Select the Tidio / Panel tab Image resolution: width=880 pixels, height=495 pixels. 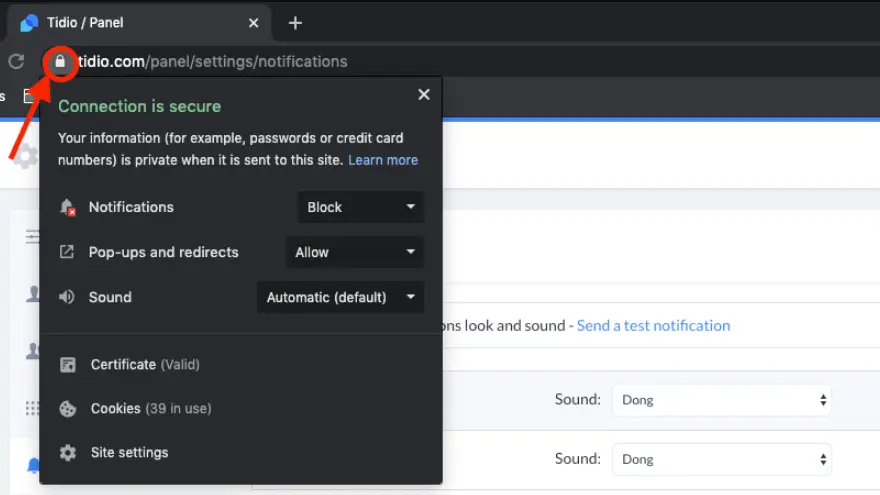[138, 23]
